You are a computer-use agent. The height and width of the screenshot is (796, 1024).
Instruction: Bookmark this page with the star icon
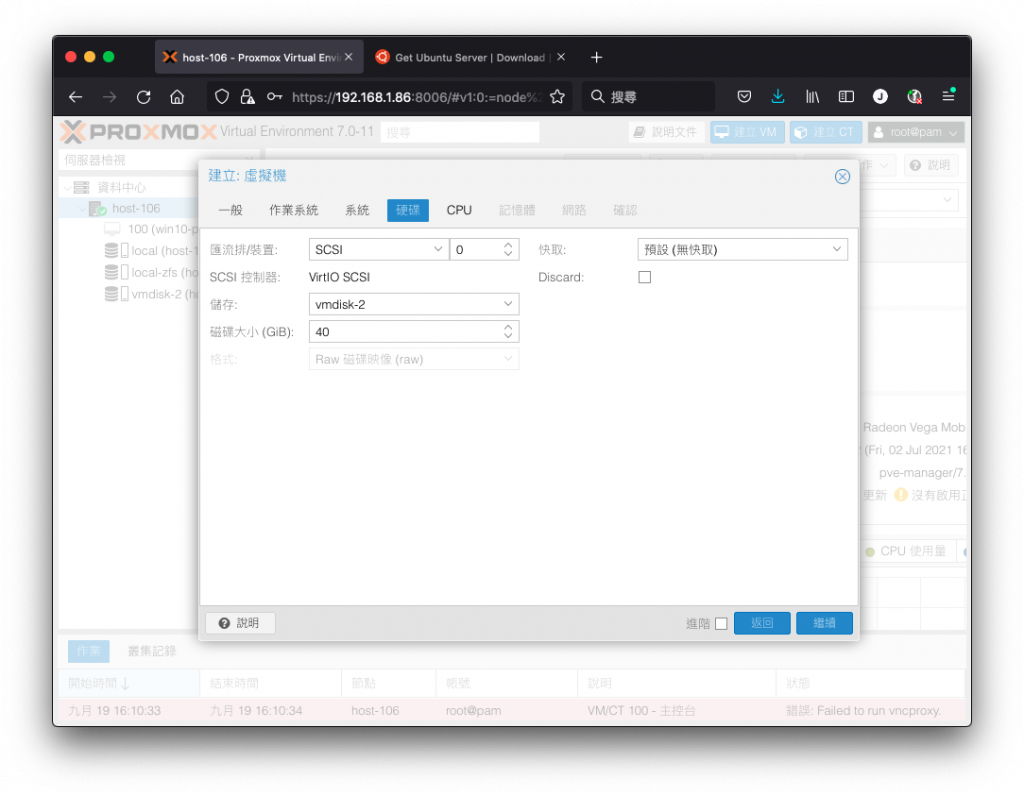click(x=557, y=97)
